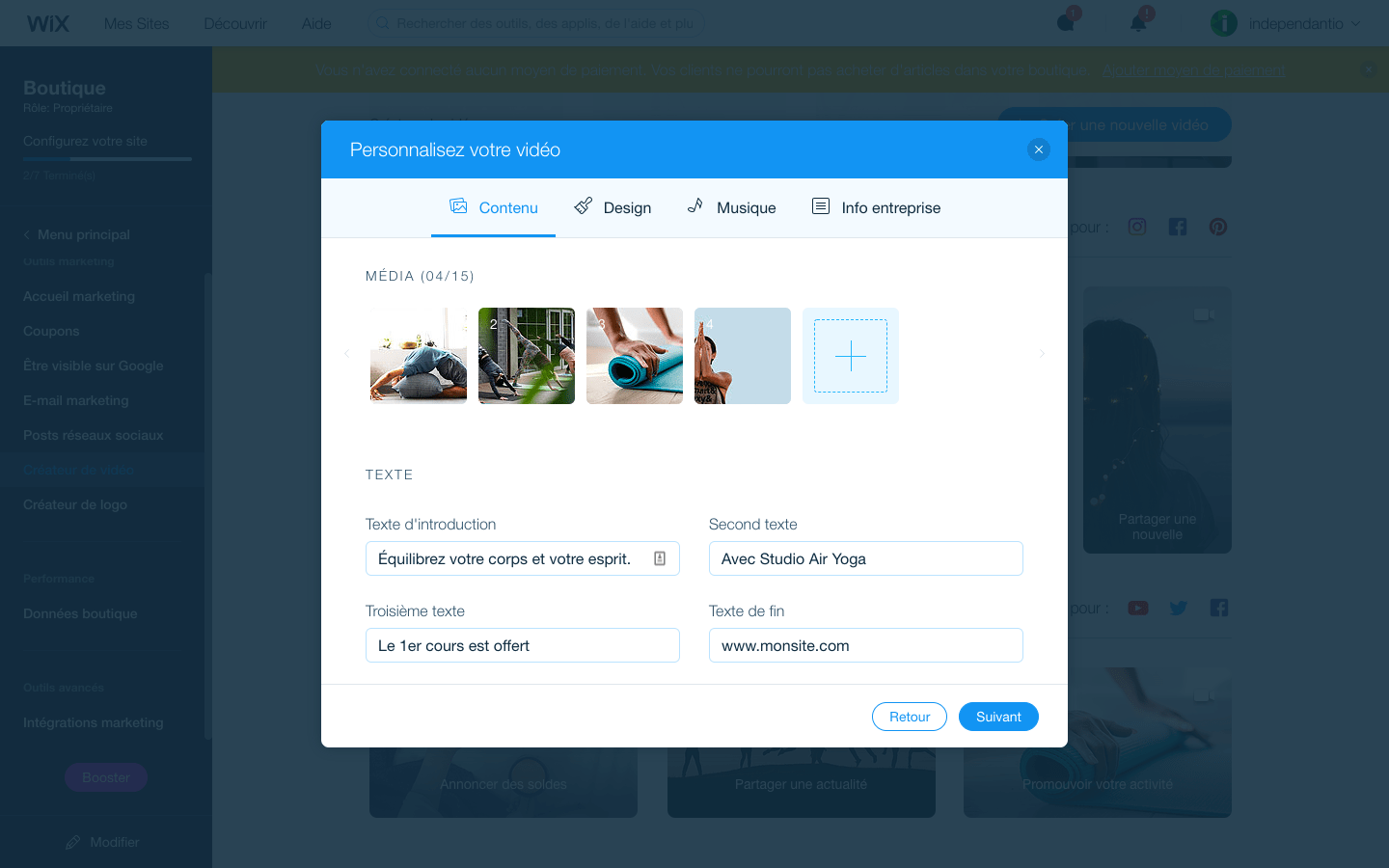Image resolution: width=1389 pixels, height=868 pixels.
Task: Dismiss the payment warning banner
Action: 1368,69
